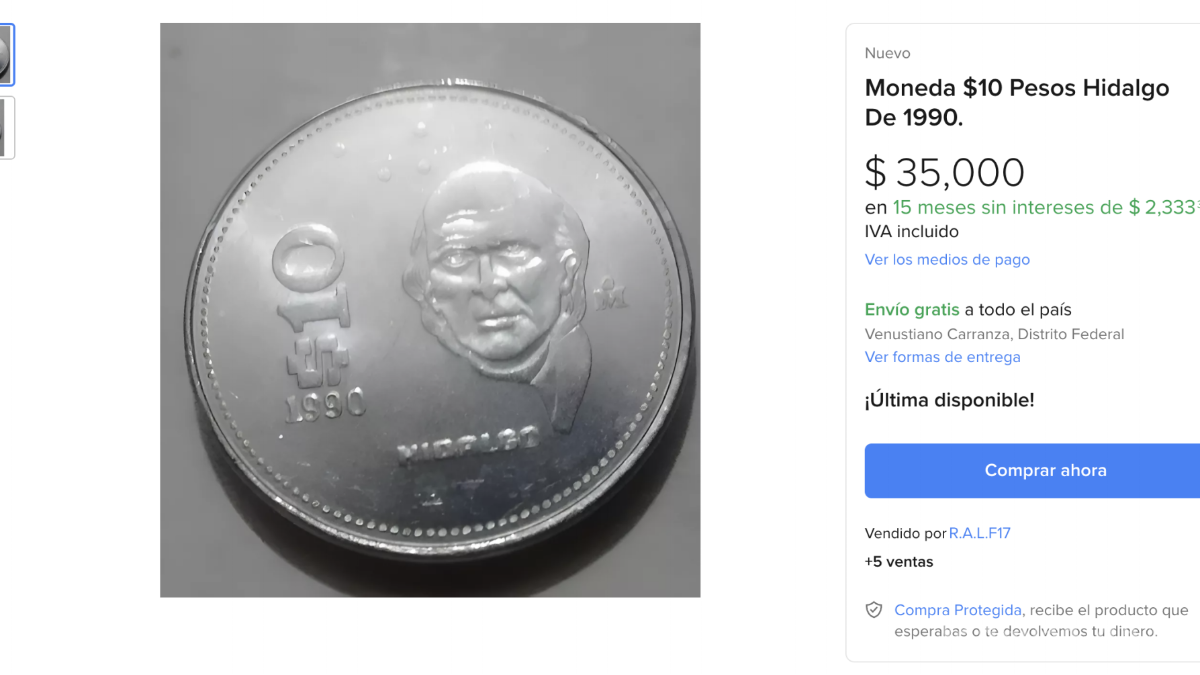
Task: Click Venustiano Carranza, Distrito Federal location
Action: 994,334
